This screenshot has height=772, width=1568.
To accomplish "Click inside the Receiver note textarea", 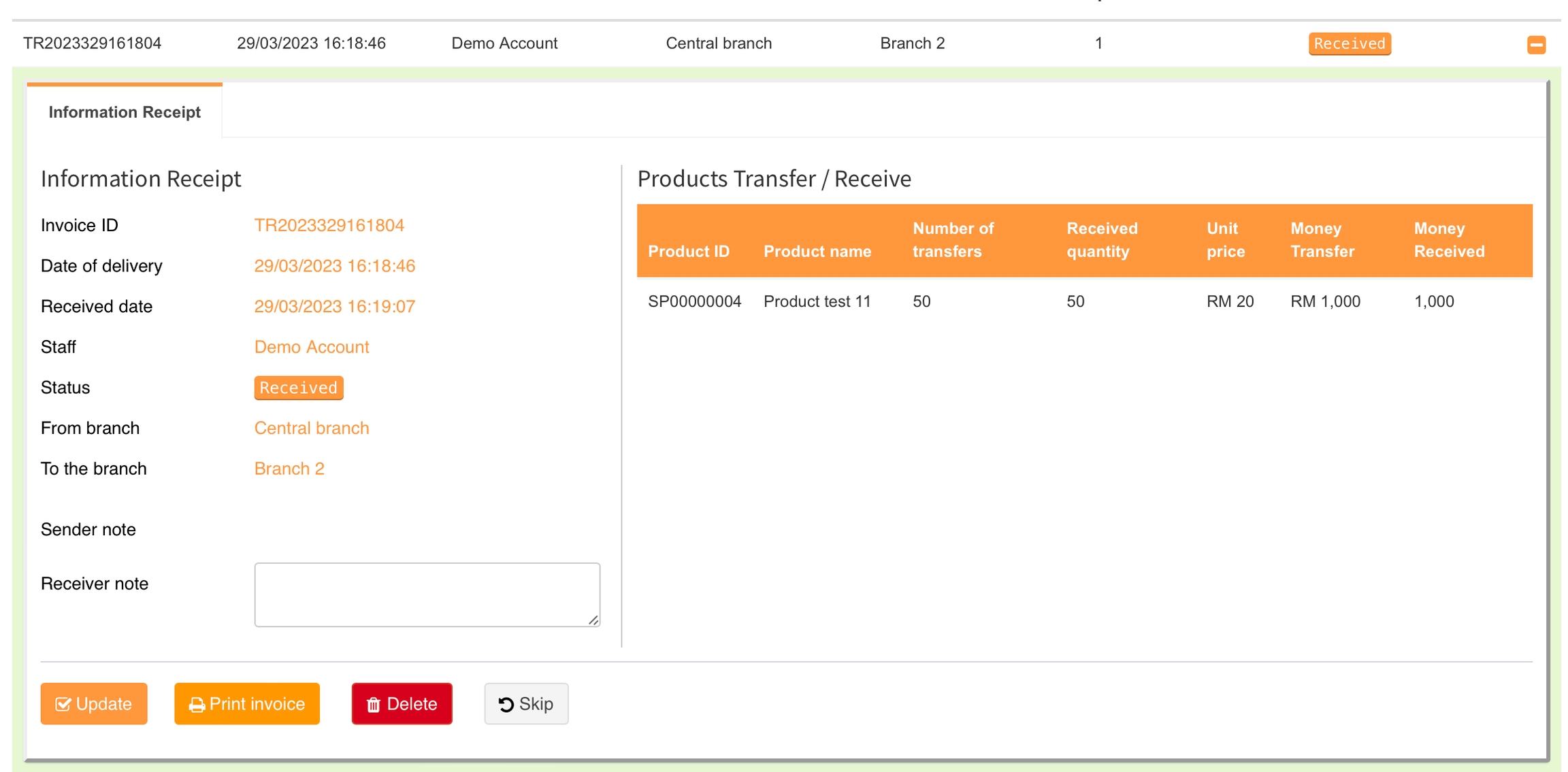I will click(427, 594).
